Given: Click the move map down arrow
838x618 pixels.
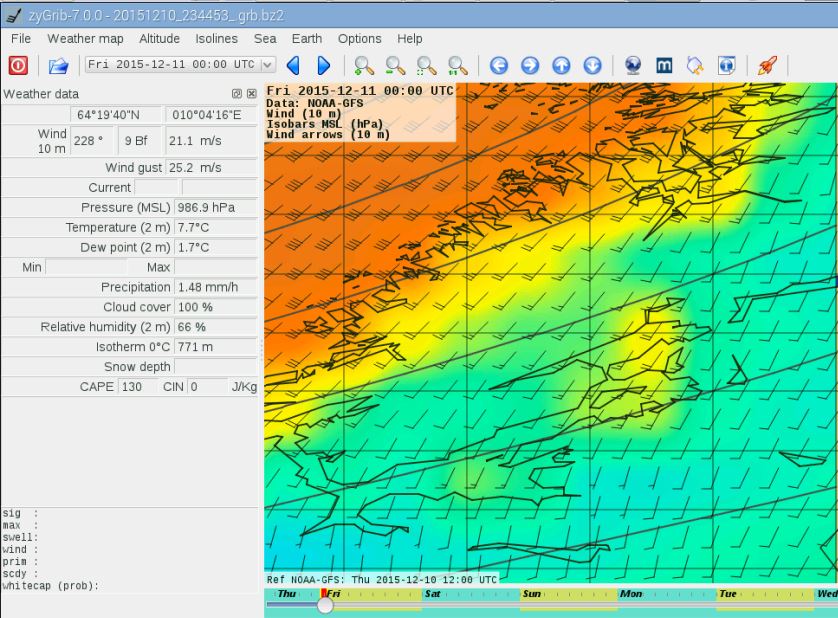Looking at the screenshot, I should [x=592, y=65].
